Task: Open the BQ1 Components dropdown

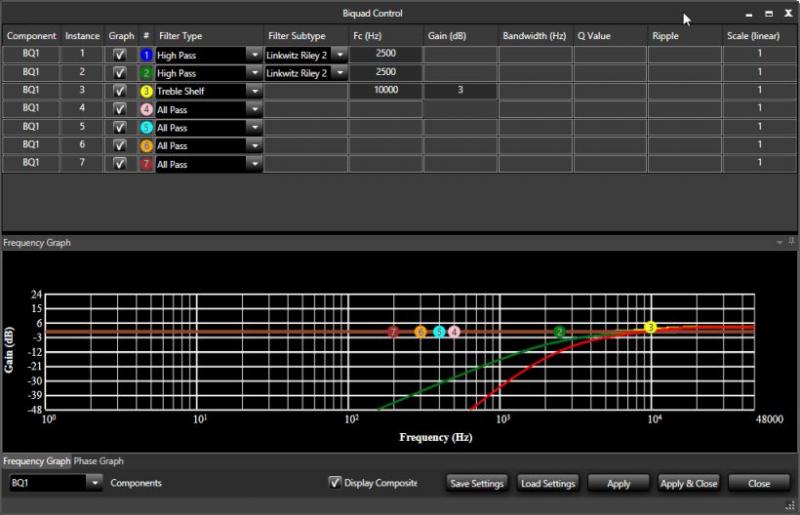Action: coord(95,483)
